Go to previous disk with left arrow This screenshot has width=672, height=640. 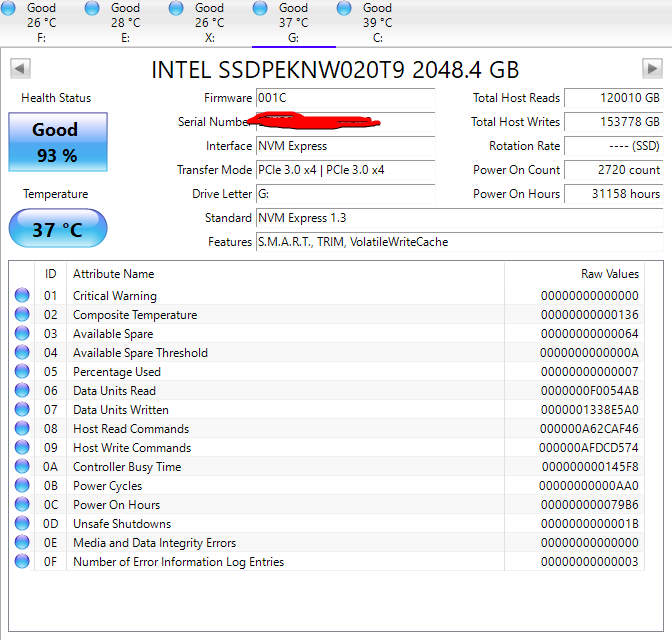(20, 69)
